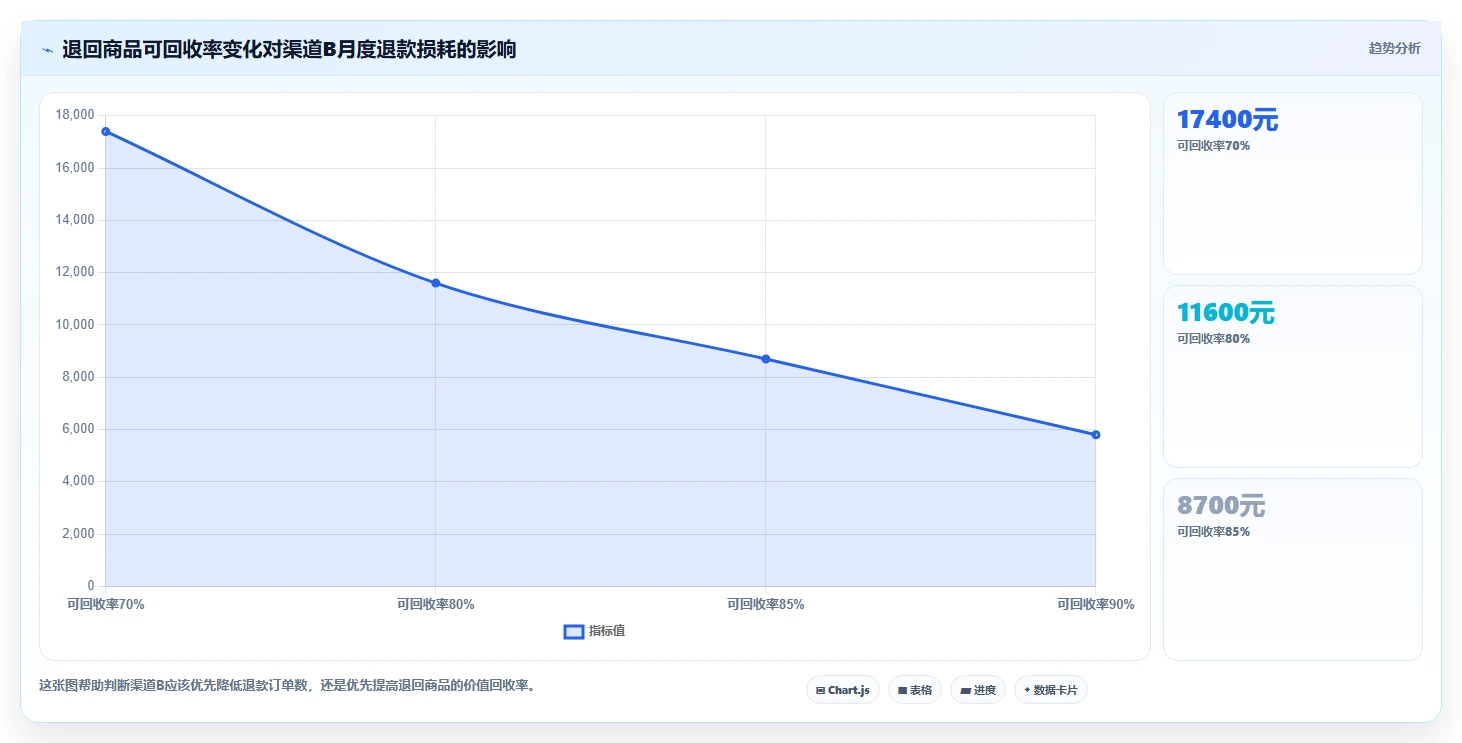The width and height of the screenshot is (1462, 743).
Task: Click the 可回收率85% card caption
Action: pos(1213,531)
